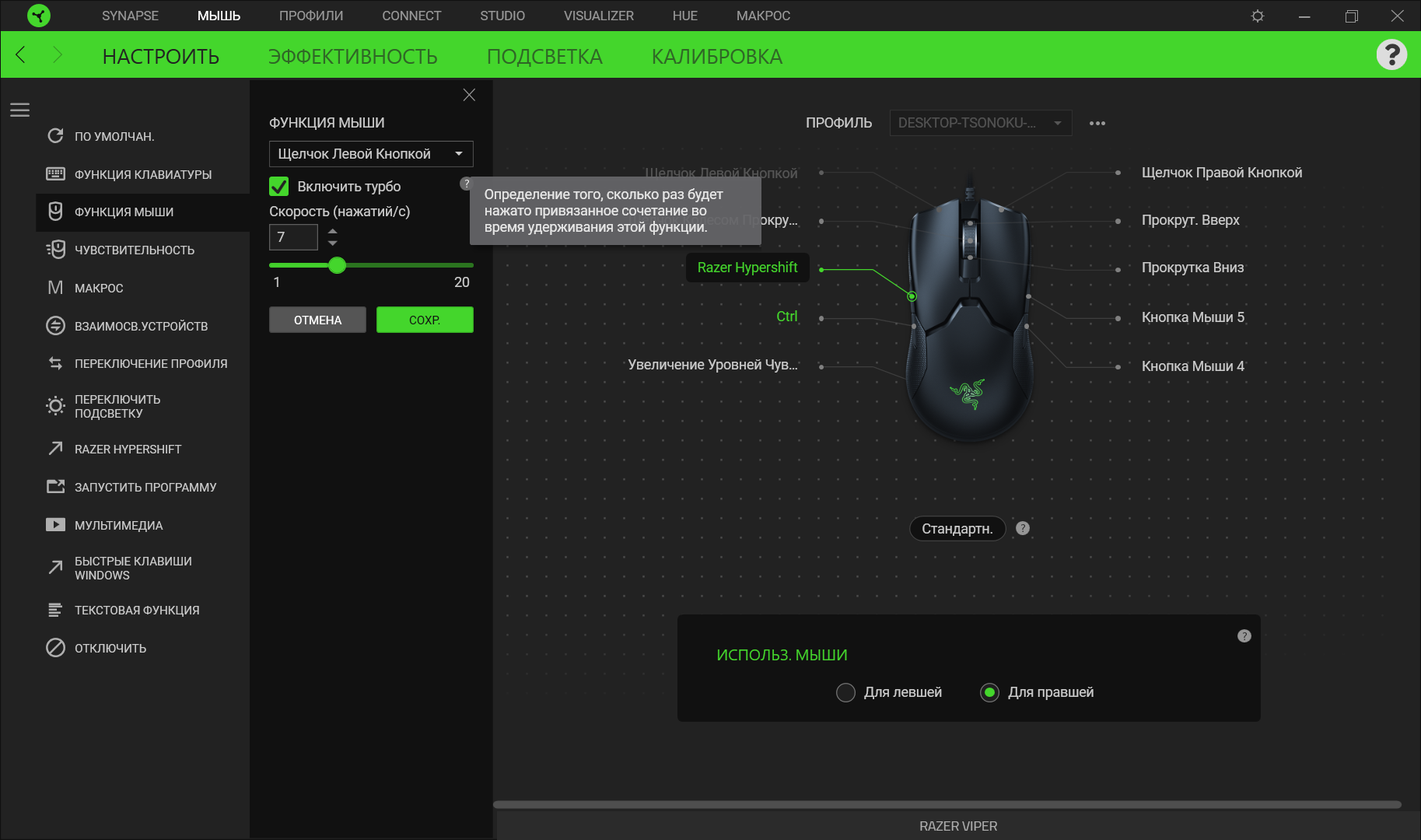Click the disable (Отключить) icon
Image resolution: width=1421 pixels, height=840 pixels.
55,648
